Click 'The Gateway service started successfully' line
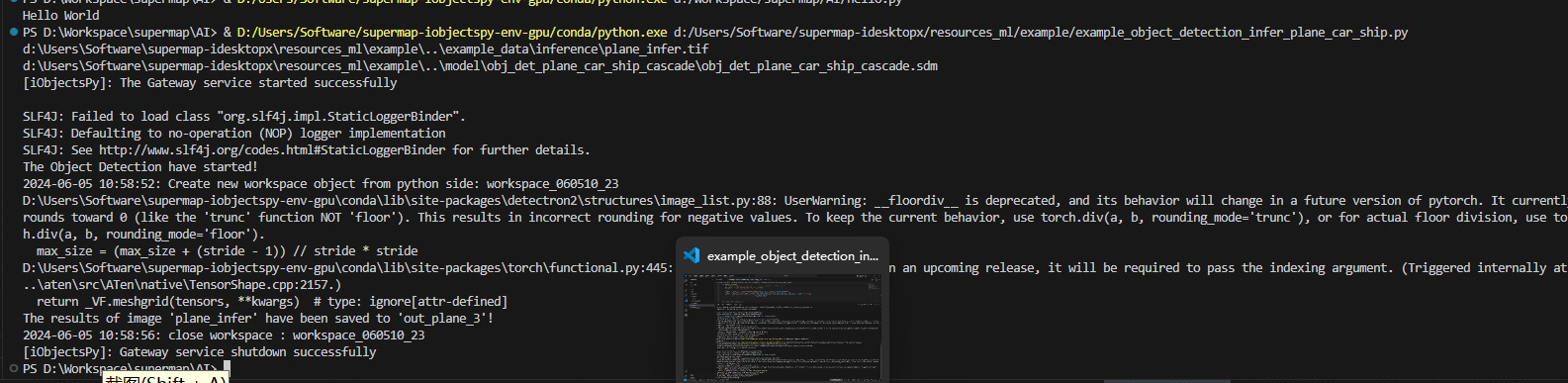The image size is (1568, 383). (210, 83)
